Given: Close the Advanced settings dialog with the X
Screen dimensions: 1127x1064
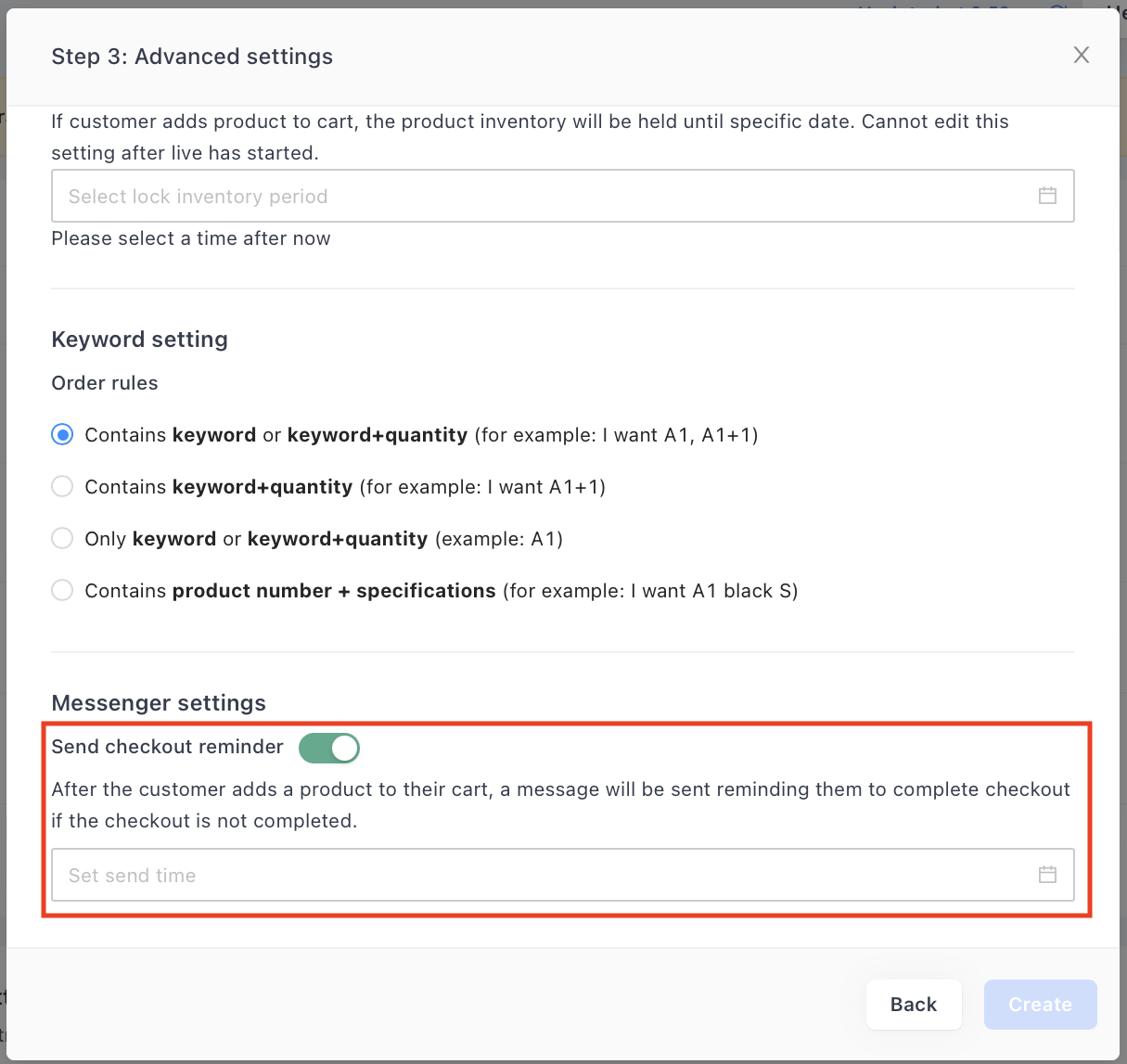Looking at the screenshot, I should [x=1082, y=55].
